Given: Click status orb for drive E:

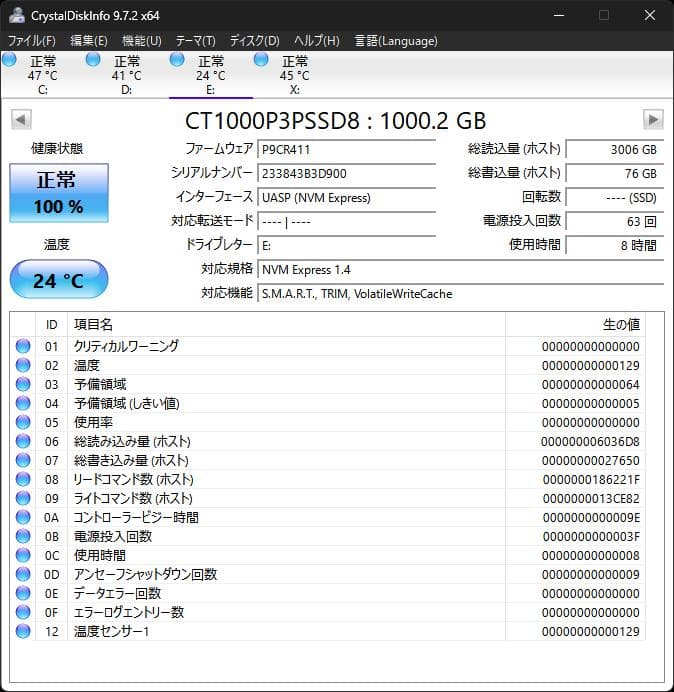Looking at the screenshot, I should 177,60.
